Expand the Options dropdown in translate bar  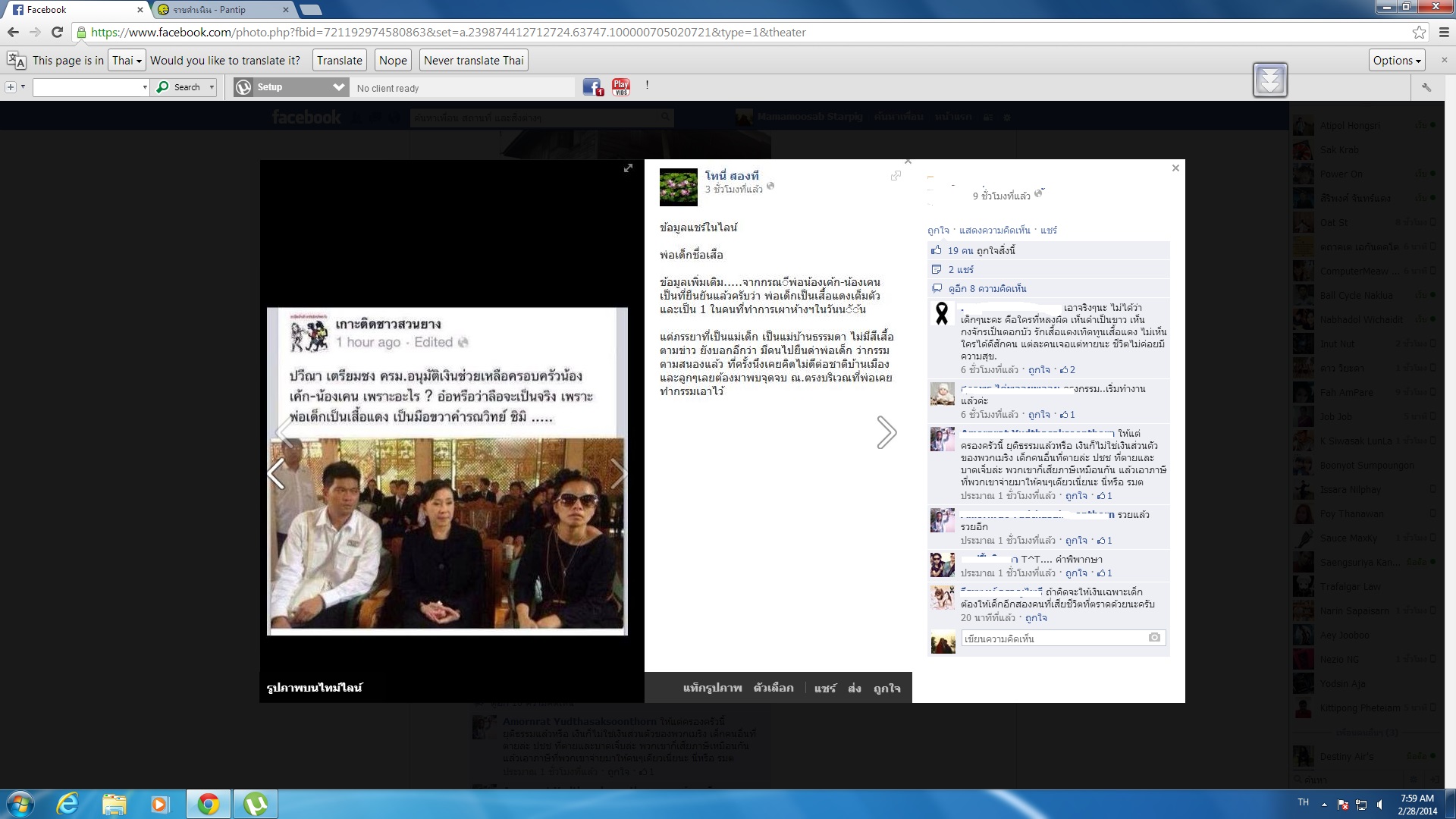(x=1397, y=61)
